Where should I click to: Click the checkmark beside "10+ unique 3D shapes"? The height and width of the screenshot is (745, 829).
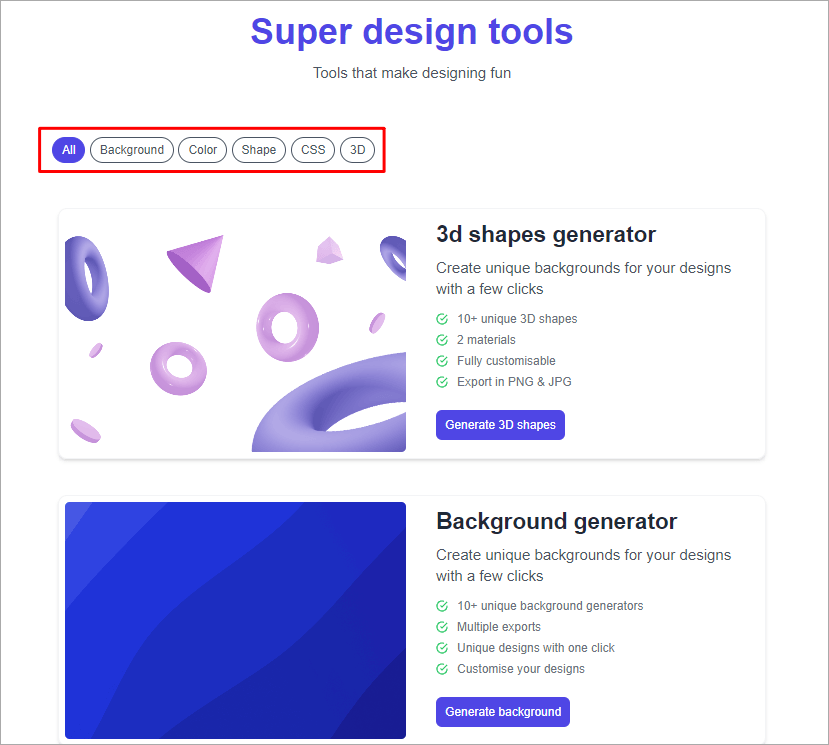(x=441, y=318)
